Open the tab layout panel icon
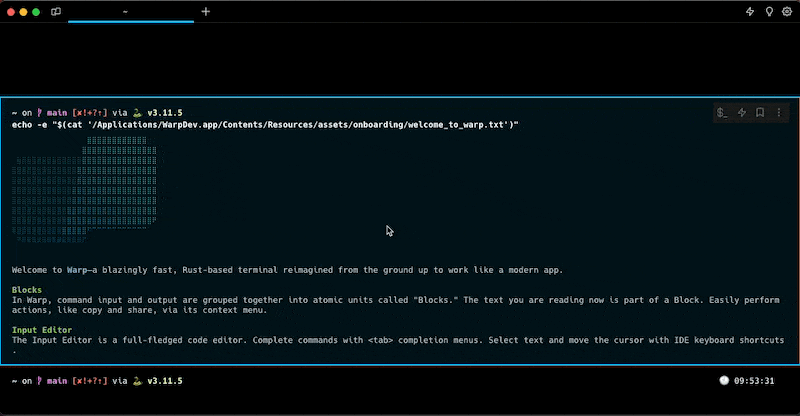This screenshot has height=416, width=800. [56, 12]
